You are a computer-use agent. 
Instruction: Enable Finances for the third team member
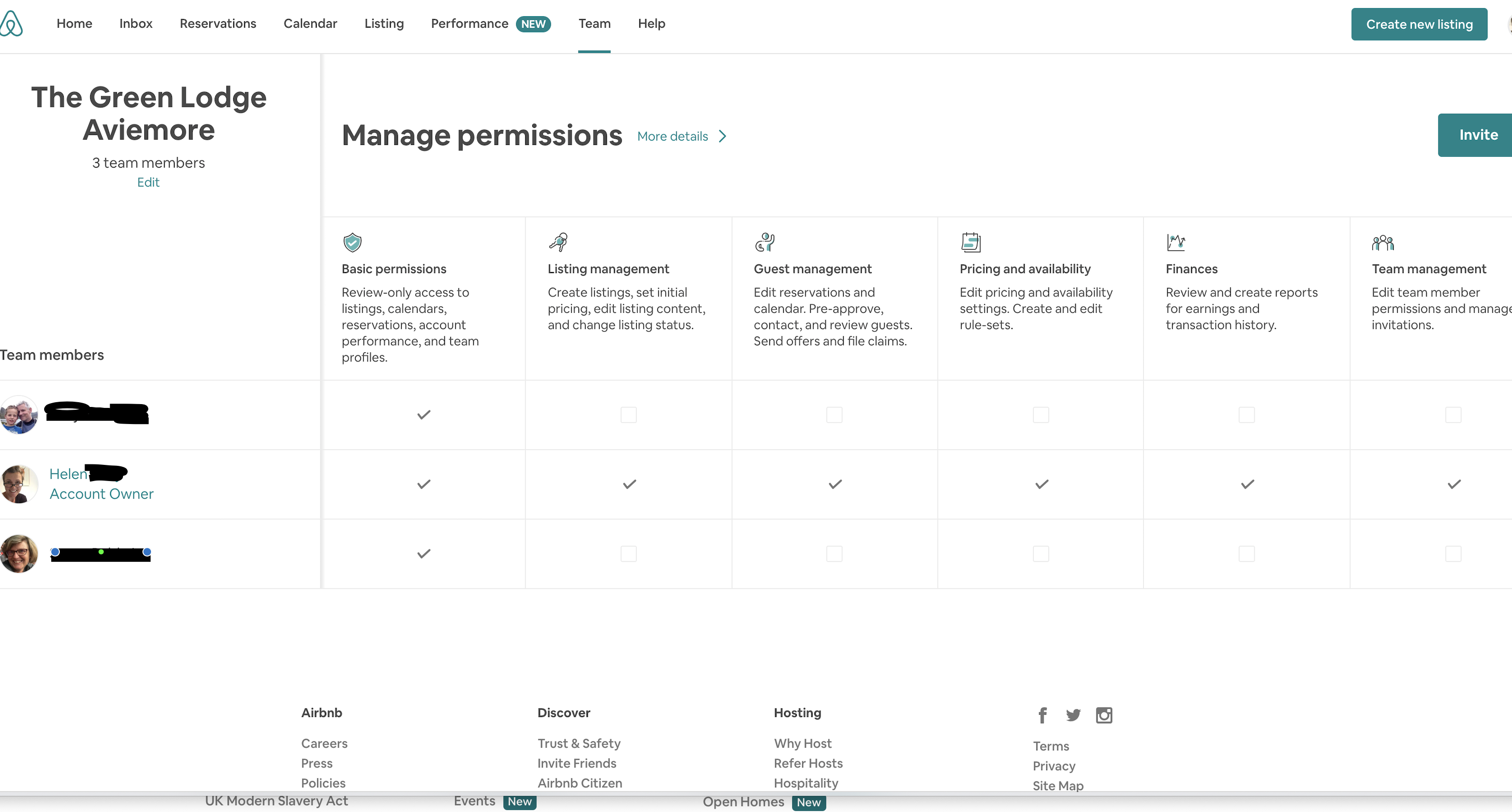point(1246,554)
